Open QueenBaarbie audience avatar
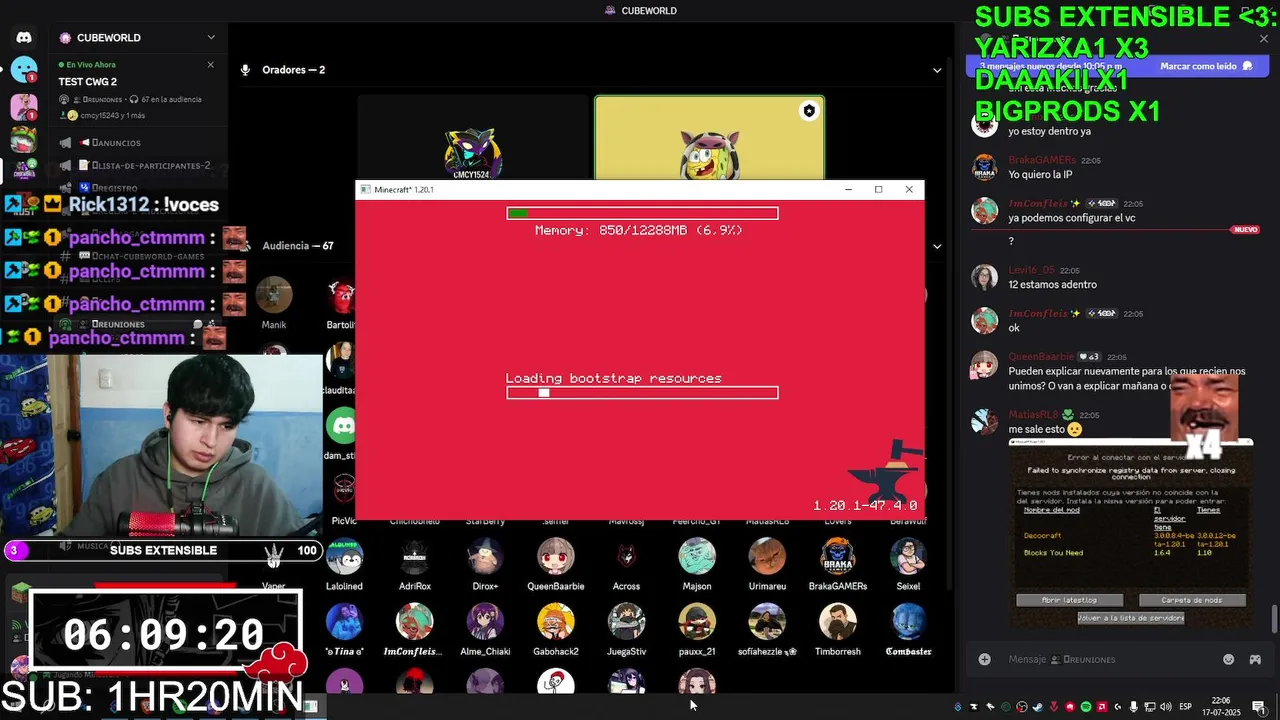This screenshot has height=720, width=1280. [555, 557]
